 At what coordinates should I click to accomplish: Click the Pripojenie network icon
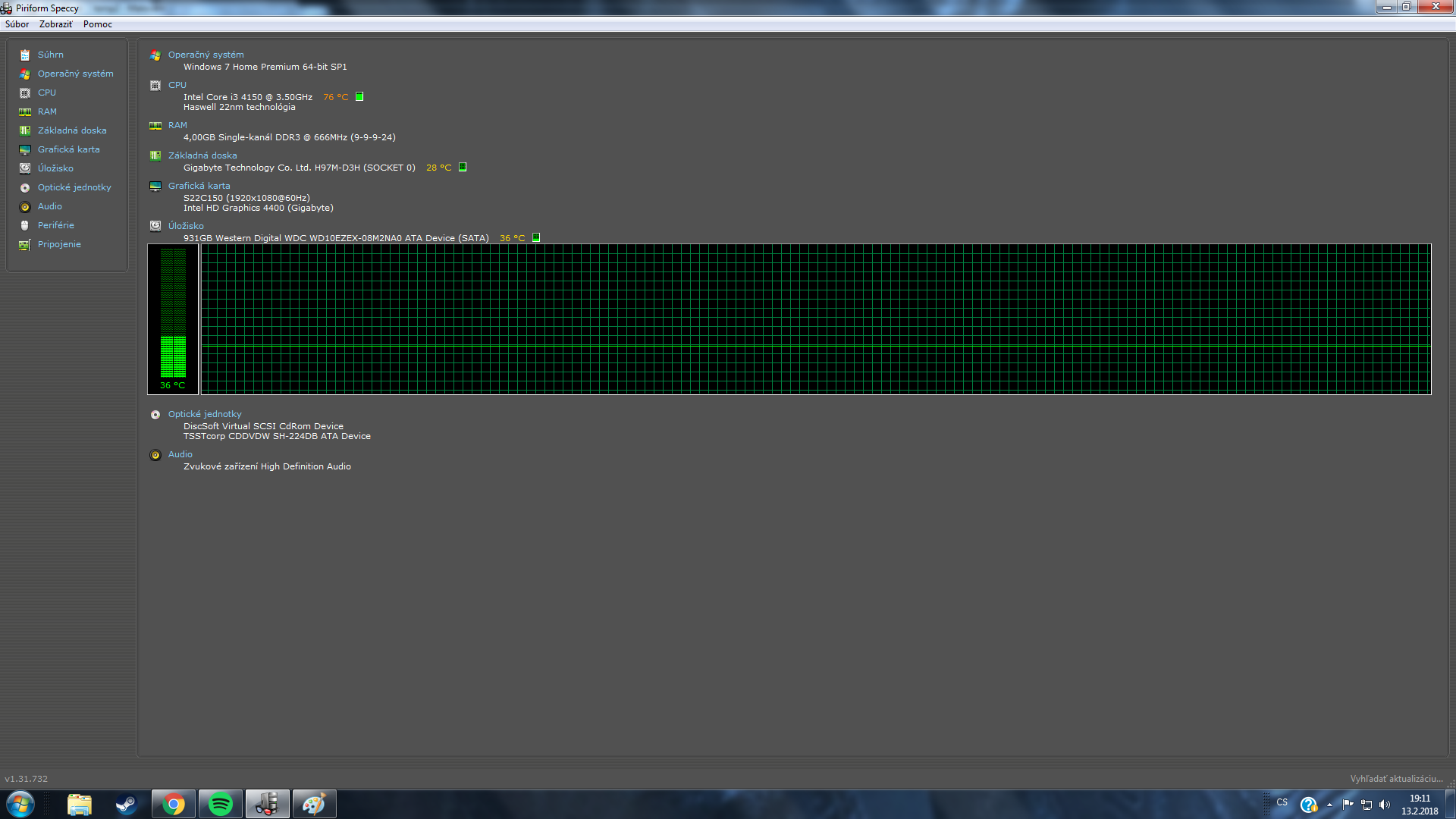coord(25,244)
